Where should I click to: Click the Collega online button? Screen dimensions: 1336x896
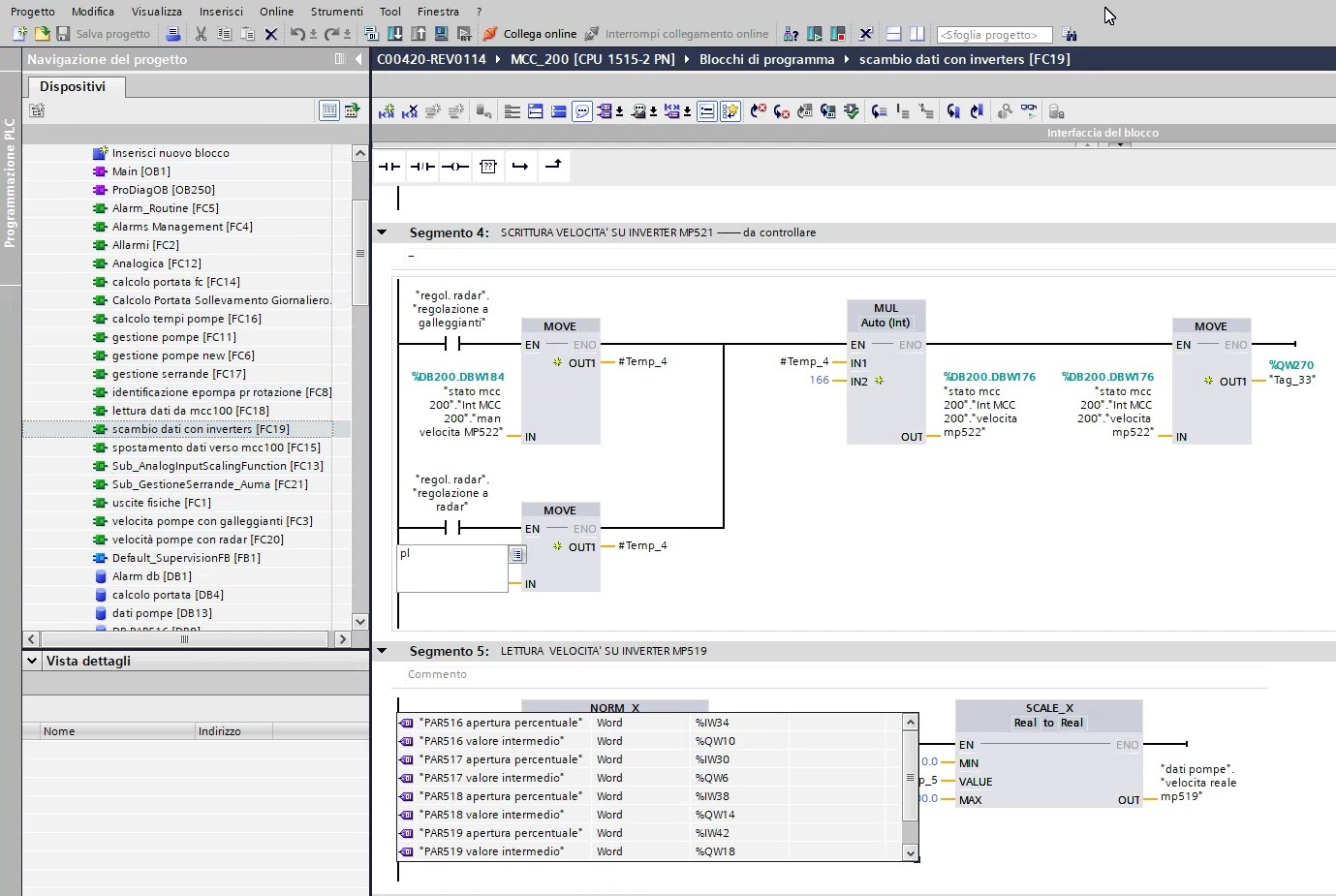click(530, 34)
